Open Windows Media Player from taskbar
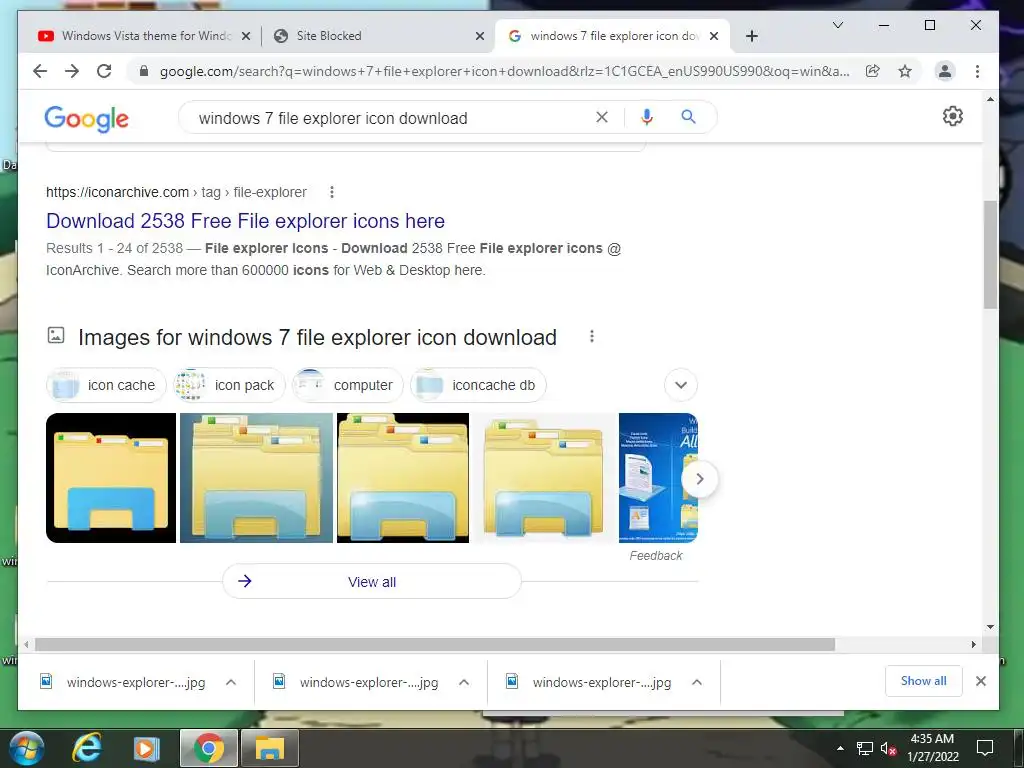 (146, 748)
